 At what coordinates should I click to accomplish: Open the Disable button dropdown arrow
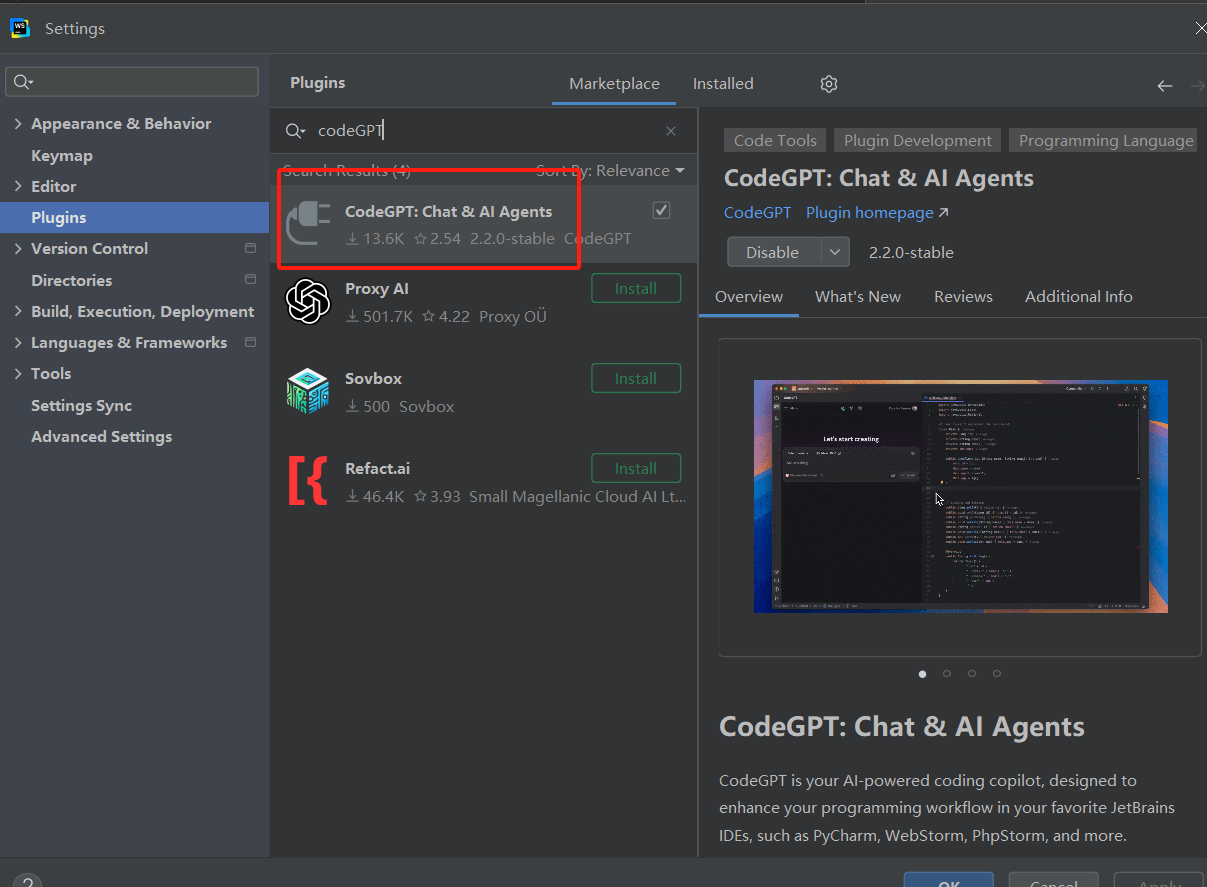pos(835,252)
